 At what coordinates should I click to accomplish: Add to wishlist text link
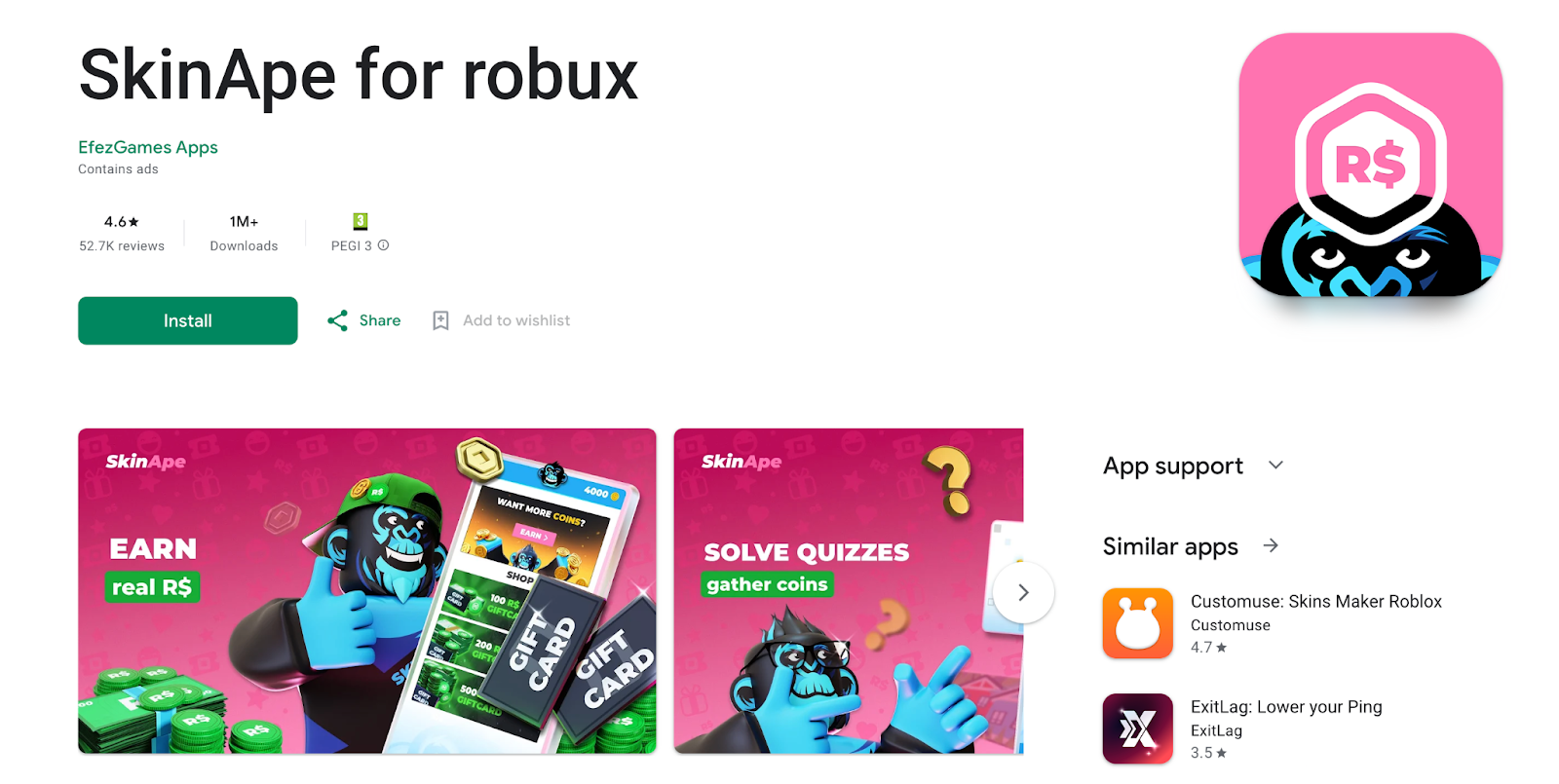[516, 320]
